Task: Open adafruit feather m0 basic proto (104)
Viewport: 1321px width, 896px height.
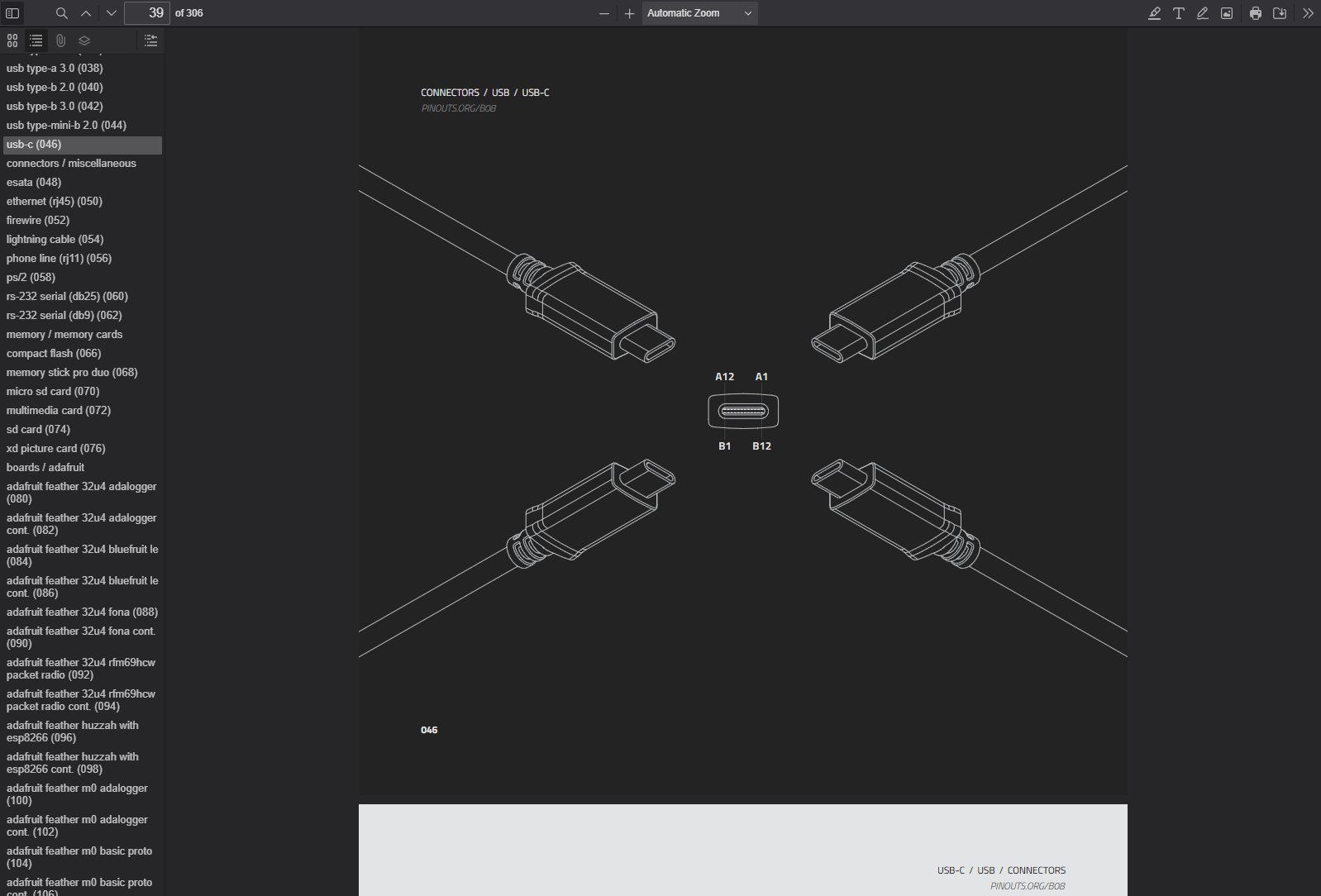Action: (x=79, y=857)
